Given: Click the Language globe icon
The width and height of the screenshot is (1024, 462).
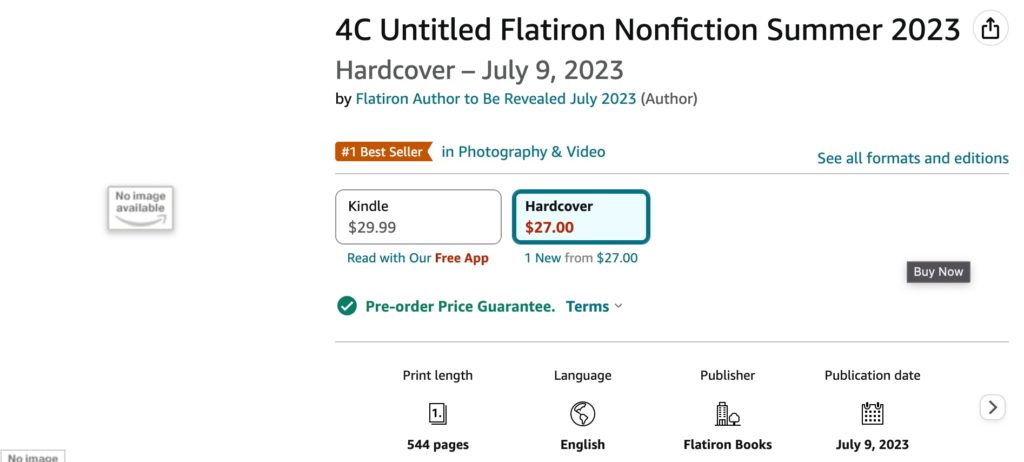Looking at the screenshot, I should pyautogui.click(x=583, y=414).
